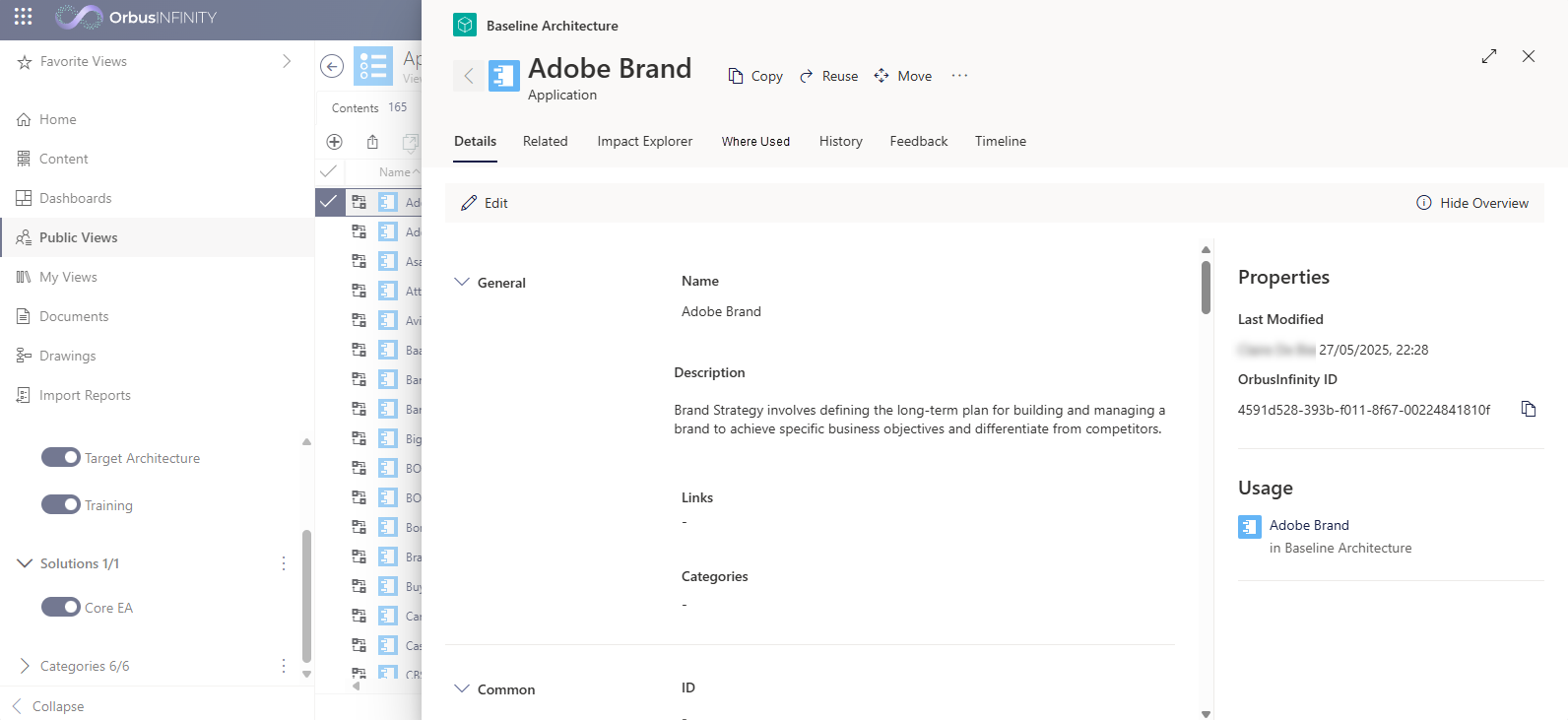Open Categories section options menu

click(284, 666)
